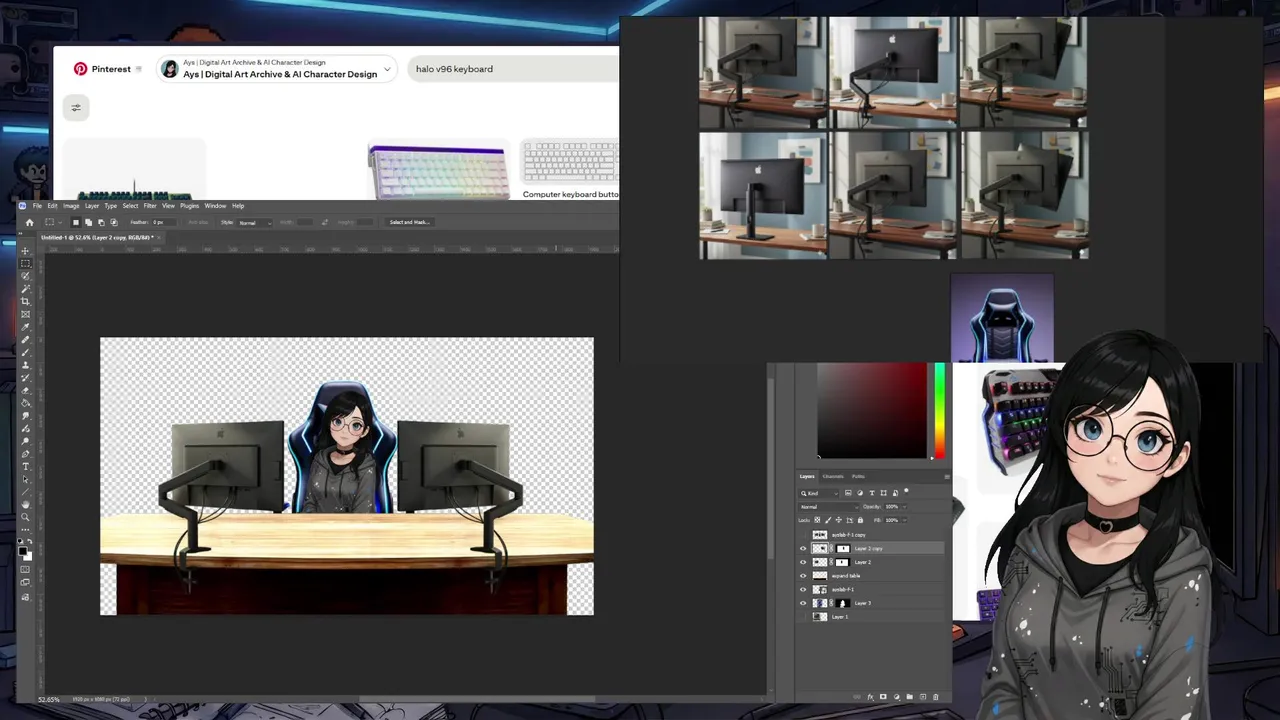Image resolution: width=1280 pixels, height=720 pixels.
Task: Click the color picker gradient field
Action: [872, 411]
